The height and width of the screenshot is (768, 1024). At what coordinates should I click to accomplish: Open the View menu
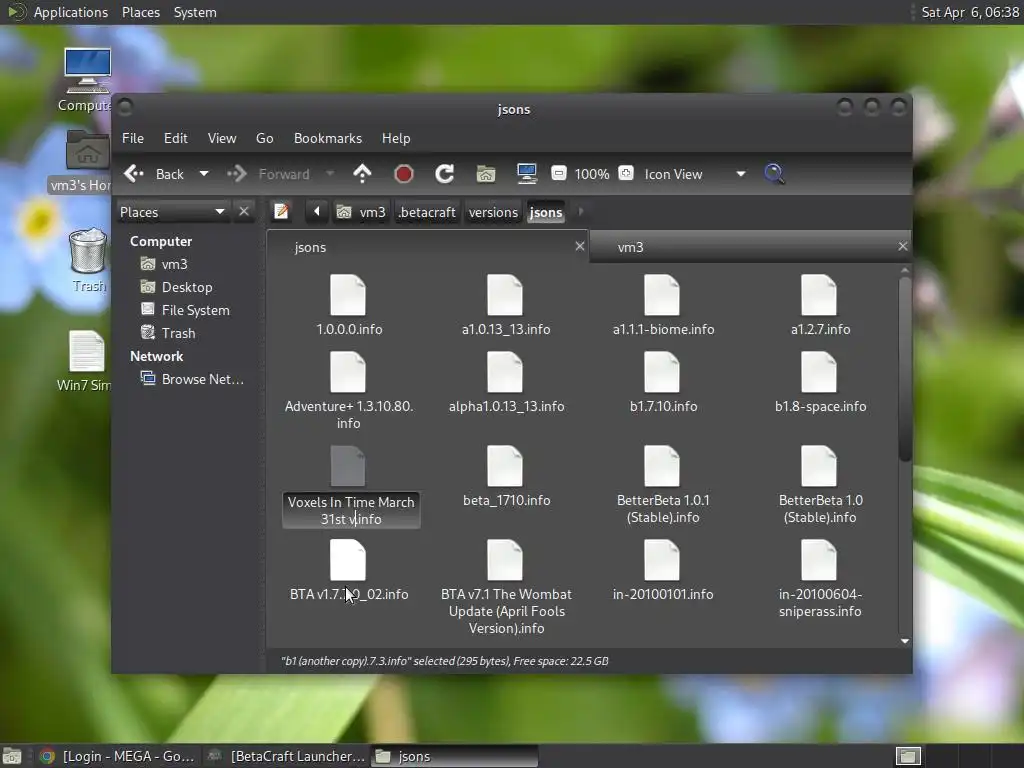[x=222, y=138]
